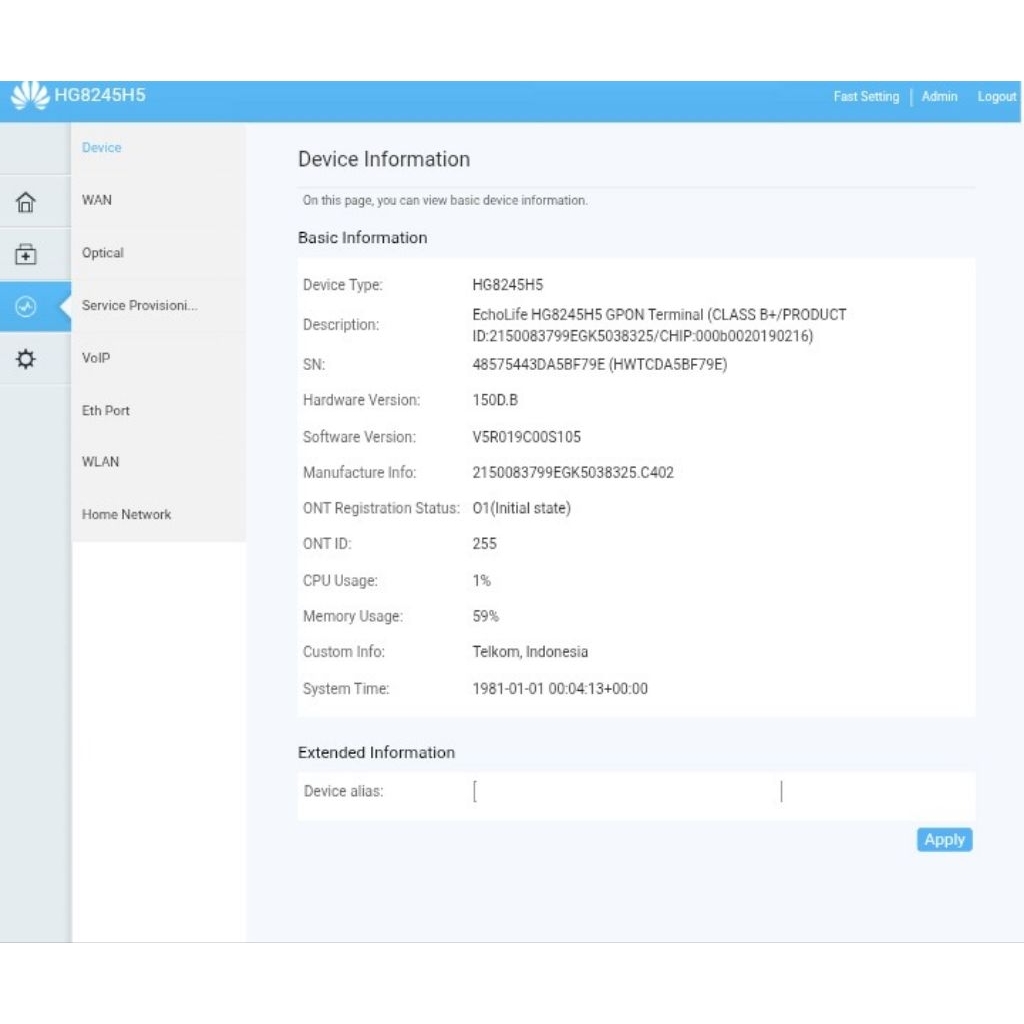Screen dimensions: 1024x1024
Task: View the Eth Port information
Action: click(x=106, y=410)
